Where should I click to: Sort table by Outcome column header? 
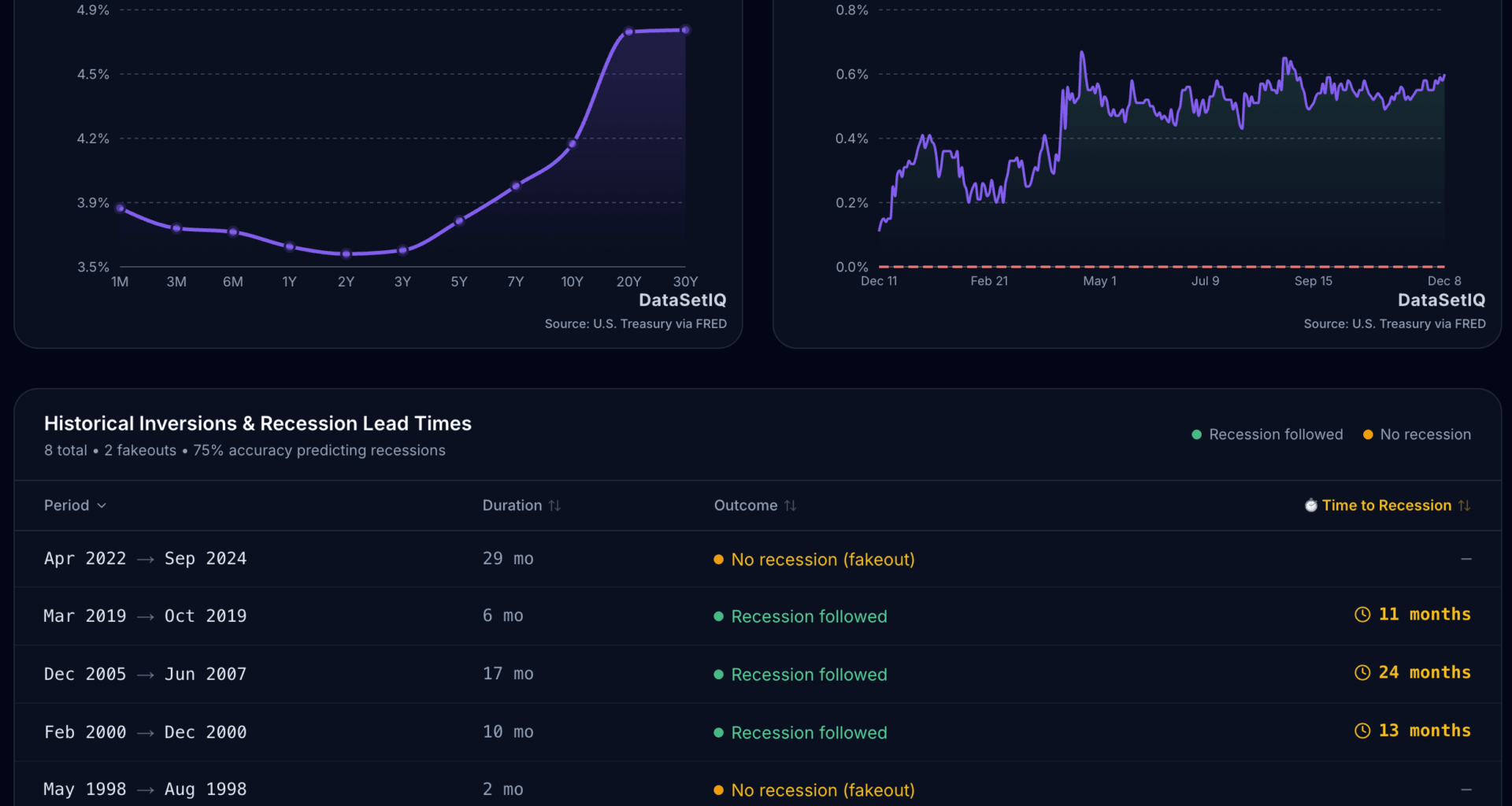click(745, 505)
